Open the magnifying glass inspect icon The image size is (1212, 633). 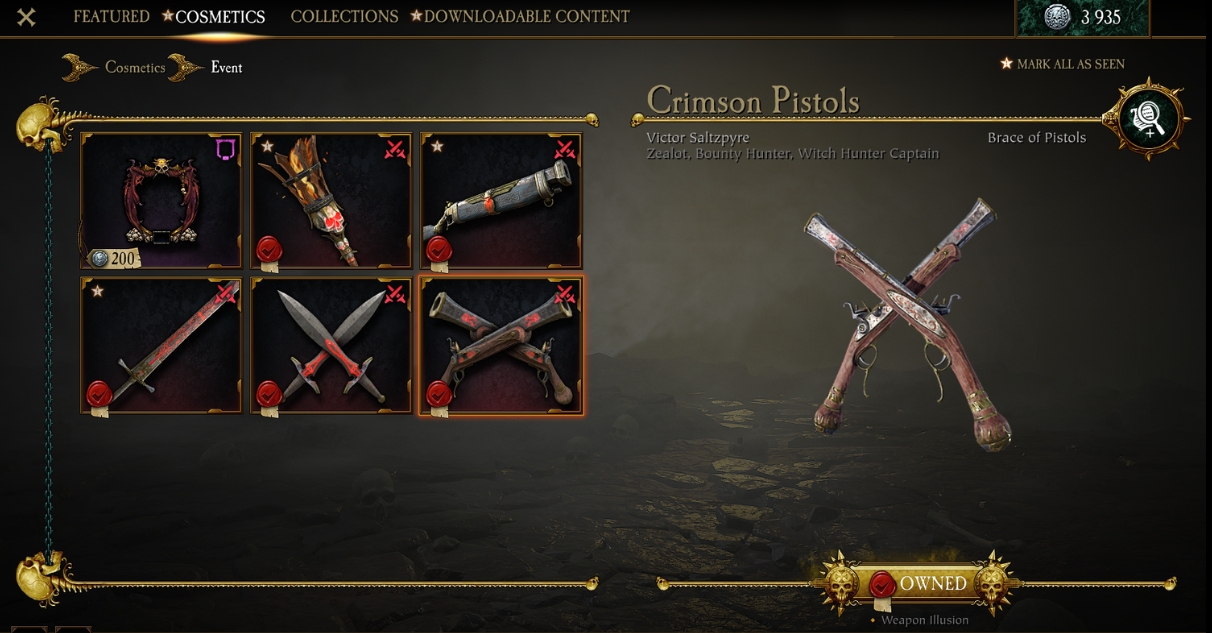pyautogui.click(x=1148, y=120)
